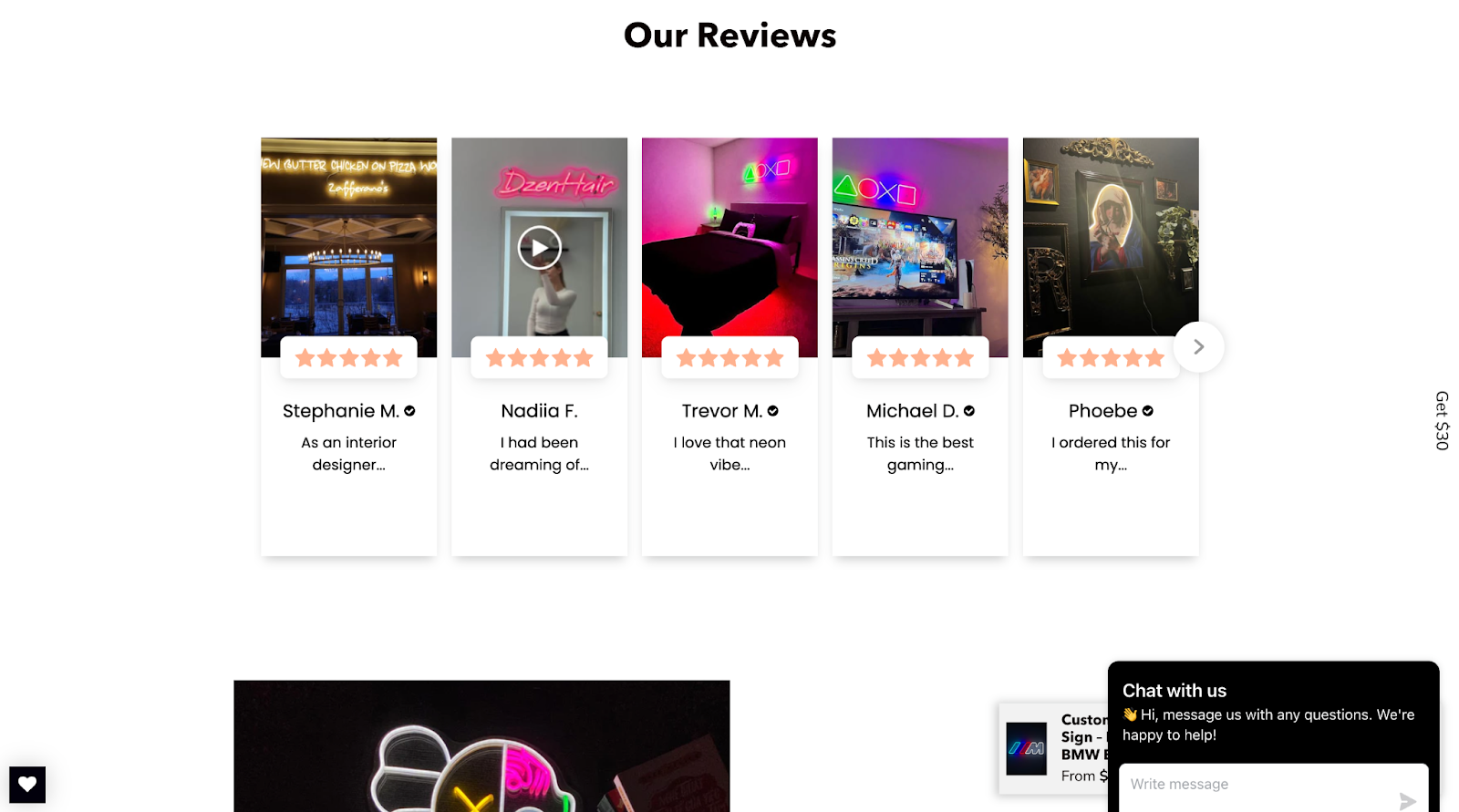1459x812 pixels.
Task: Show next reviews with carousel arrow
Action: (1198, 347)
